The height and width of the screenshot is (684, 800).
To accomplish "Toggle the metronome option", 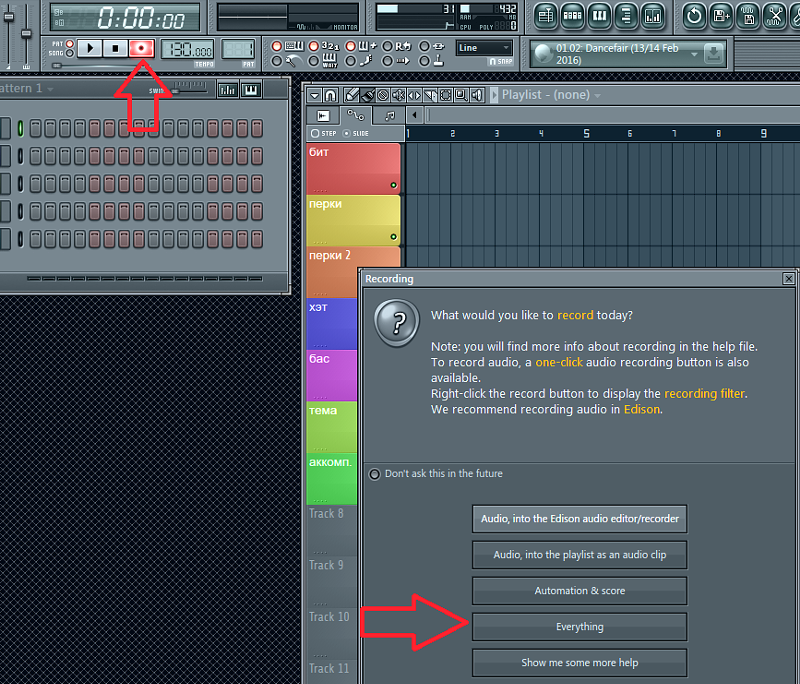I will (277, 61).
